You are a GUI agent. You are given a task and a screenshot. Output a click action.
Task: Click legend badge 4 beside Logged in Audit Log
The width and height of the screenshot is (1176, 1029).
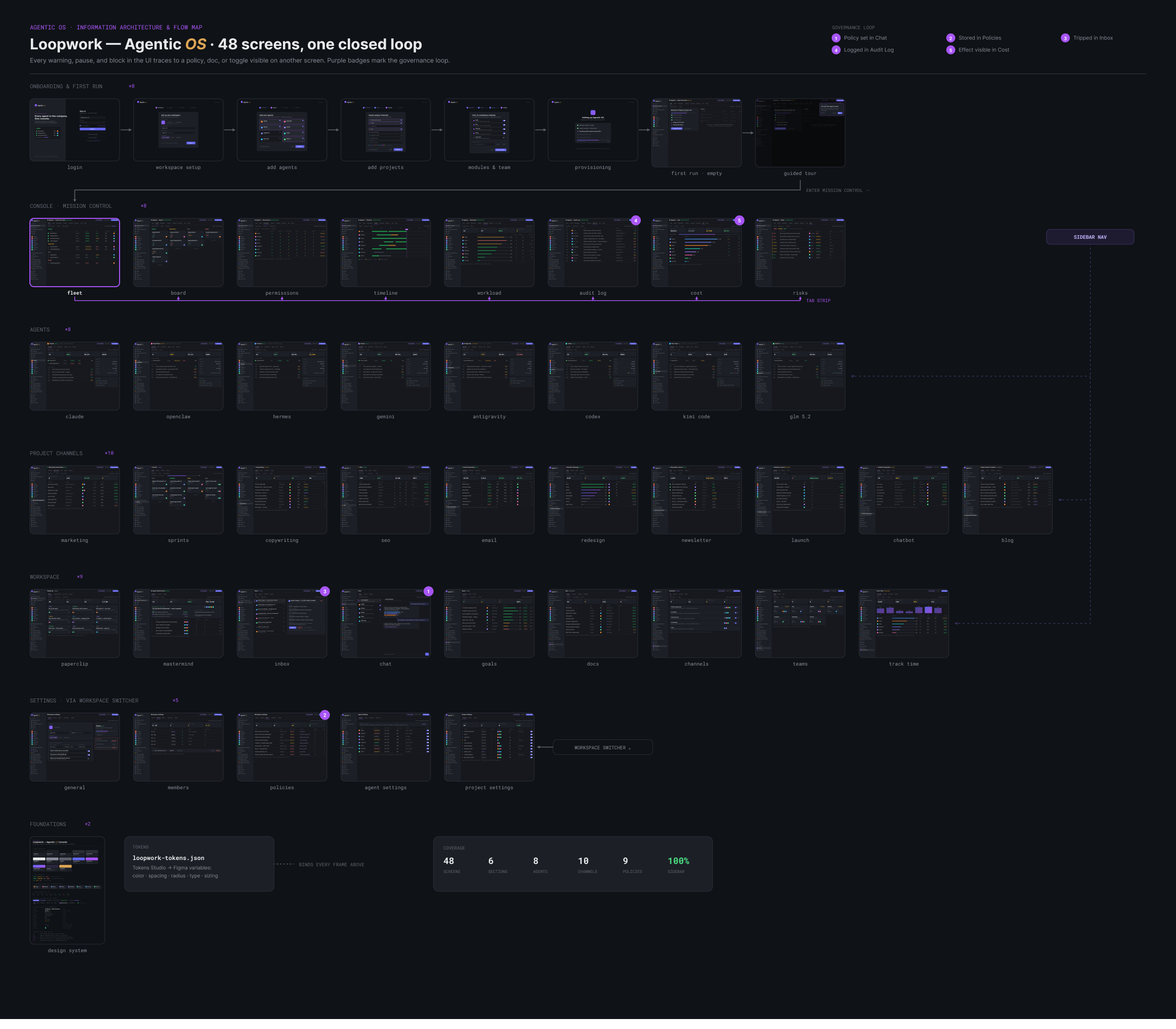coord(836,50)
